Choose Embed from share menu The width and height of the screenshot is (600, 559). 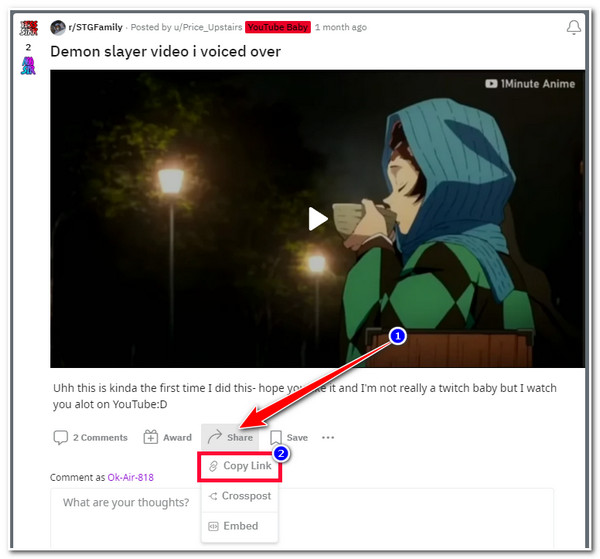point(240,526)
